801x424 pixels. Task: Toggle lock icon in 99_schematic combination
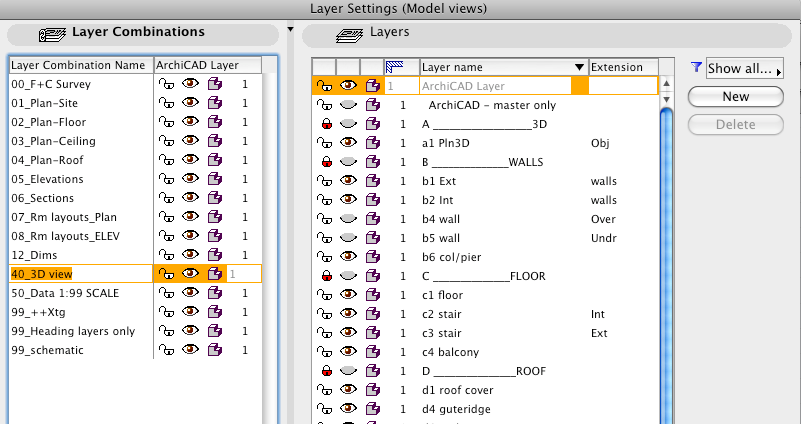pos(166,350)
